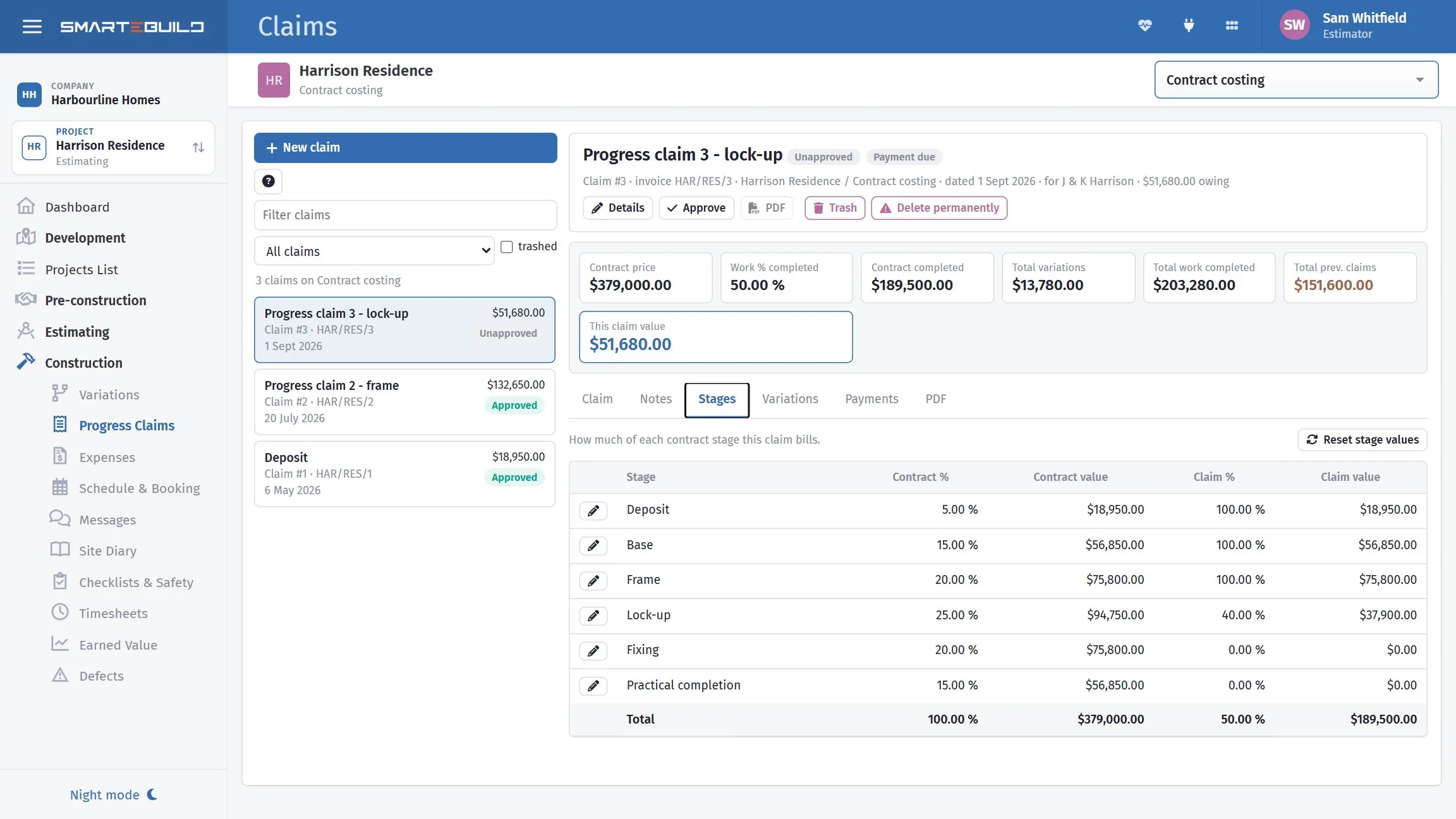Click the help question mark icon
Viewport: 1456px width, 819px height.
268,181
